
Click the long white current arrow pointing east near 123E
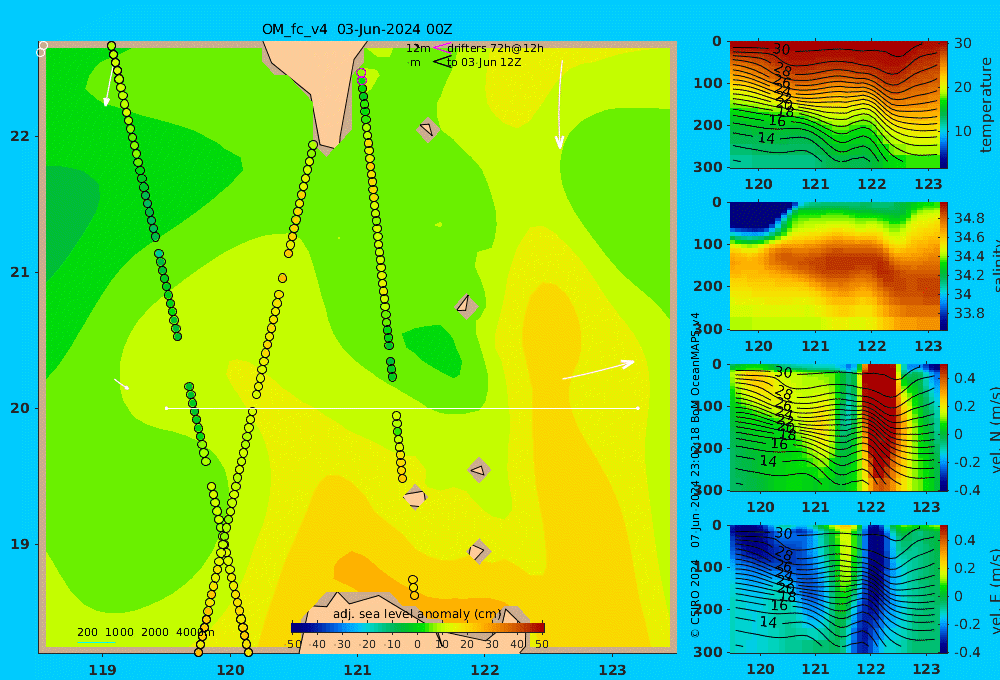(598, 370)
